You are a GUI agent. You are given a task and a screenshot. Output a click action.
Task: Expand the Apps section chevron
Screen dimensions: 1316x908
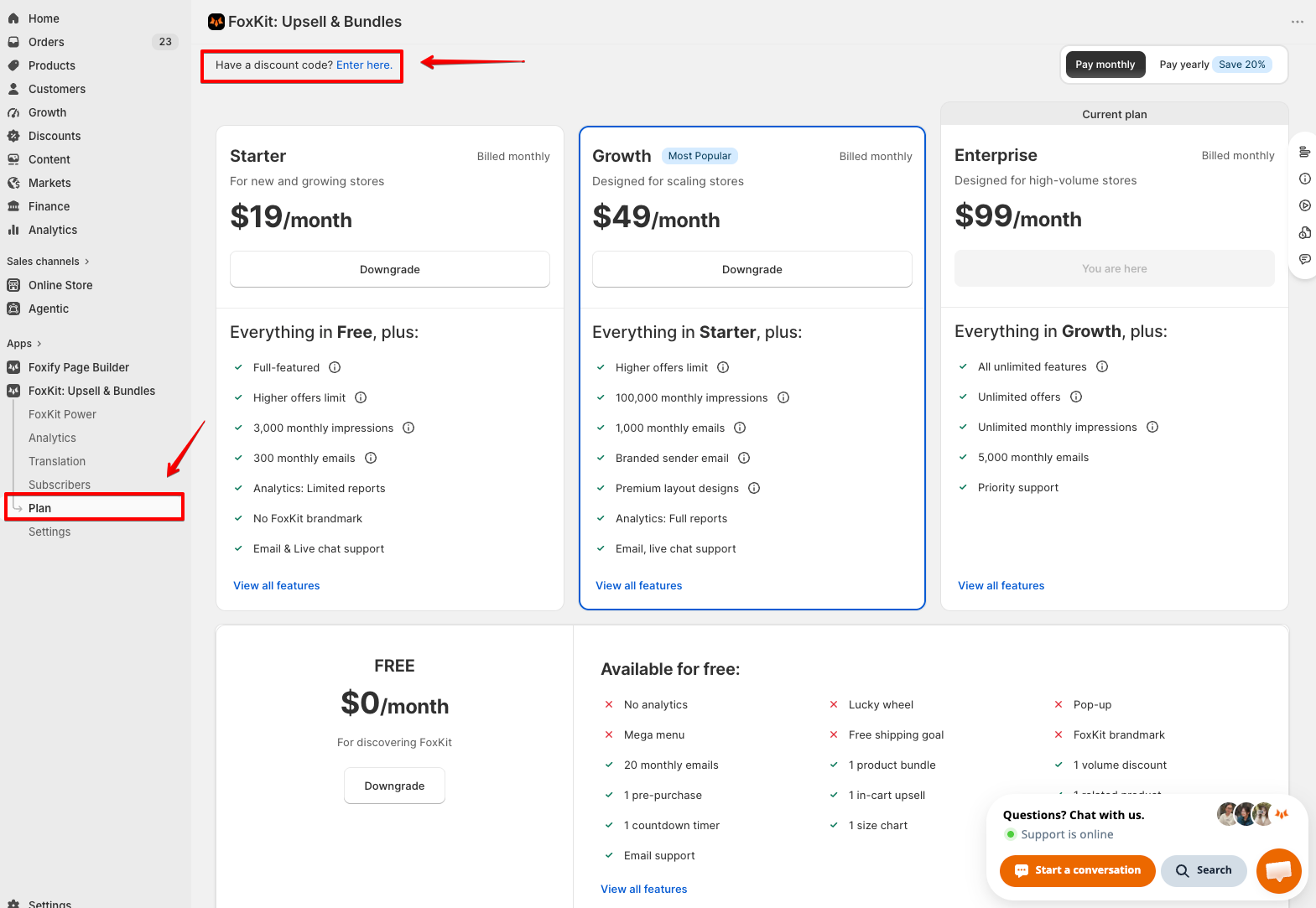click(x=39, y=344)
